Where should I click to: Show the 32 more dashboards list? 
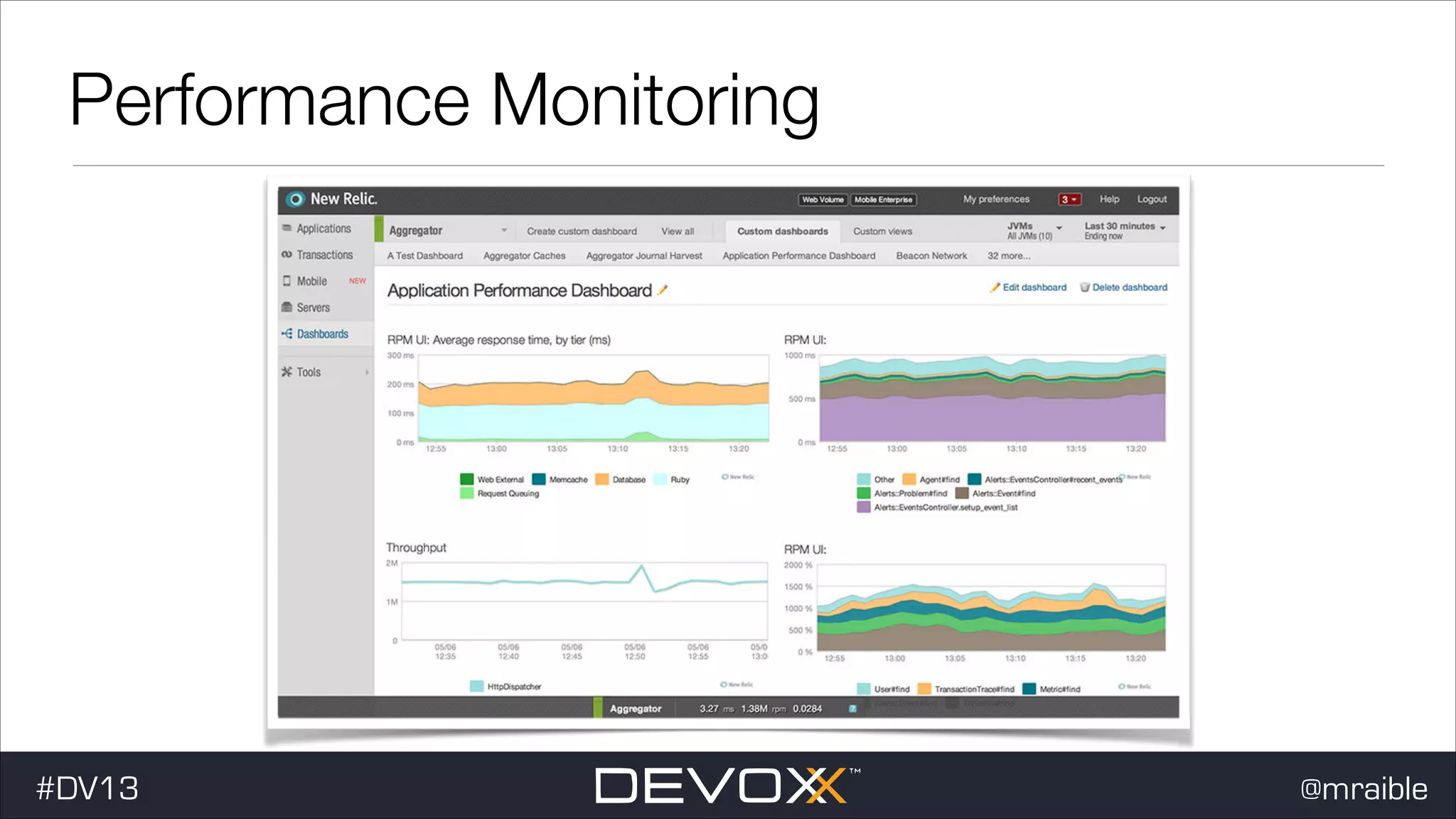click(1008, 256)
